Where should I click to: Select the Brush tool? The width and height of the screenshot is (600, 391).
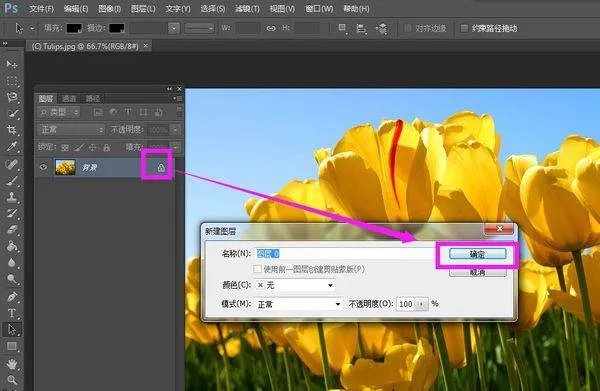click(x=12, y=181)
